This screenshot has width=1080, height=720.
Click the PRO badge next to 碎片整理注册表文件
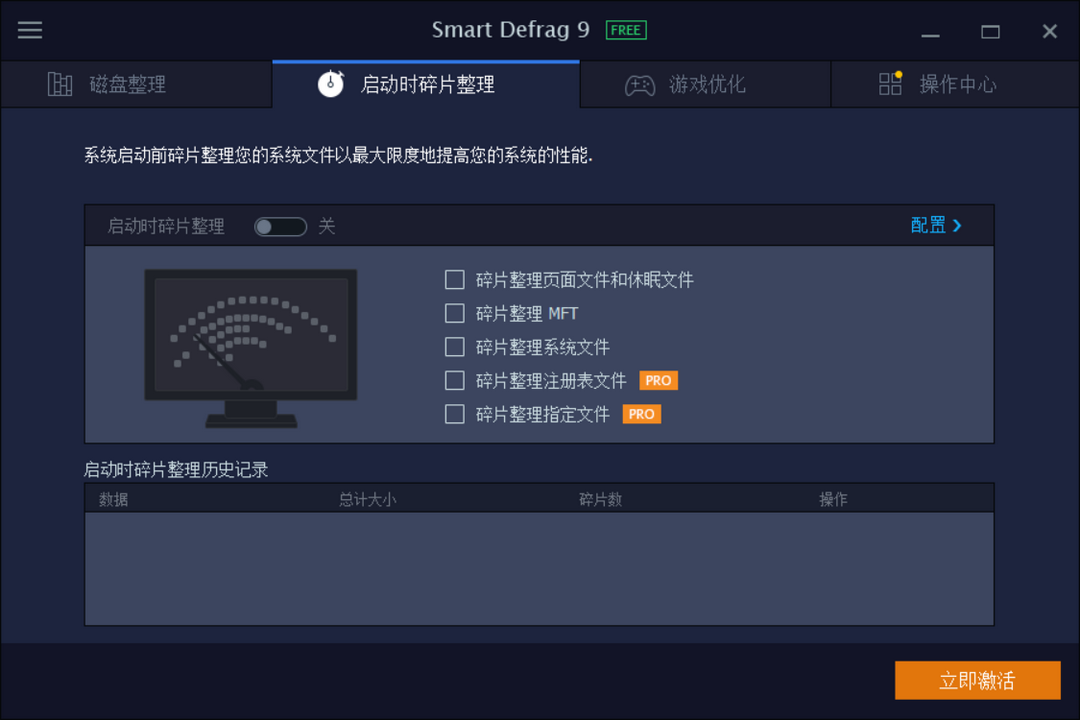(x=658, y=380)
